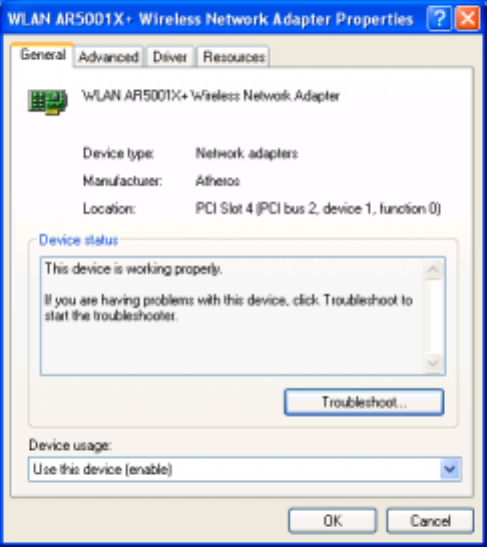Screen dimensions: 487x547
Task: Click the Network adapters device type value
Action: point(247,153)
